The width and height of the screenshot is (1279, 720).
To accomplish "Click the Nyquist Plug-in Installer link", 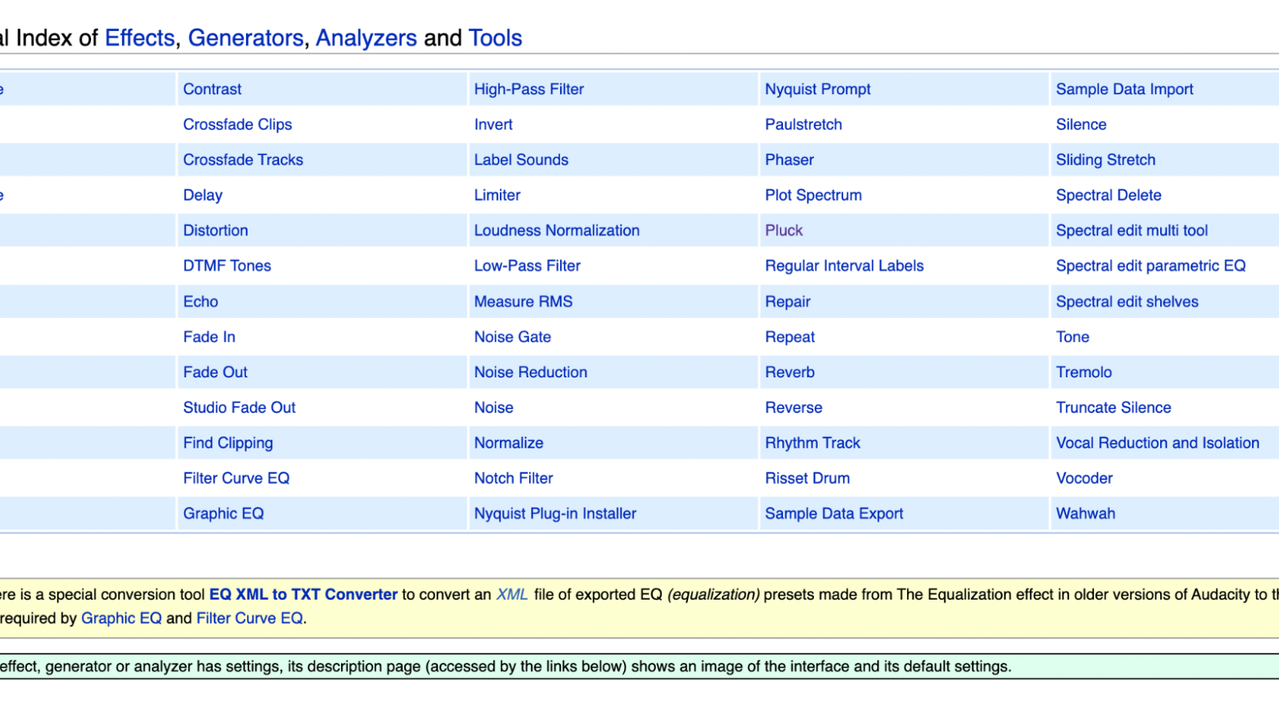I will point(555,514).
